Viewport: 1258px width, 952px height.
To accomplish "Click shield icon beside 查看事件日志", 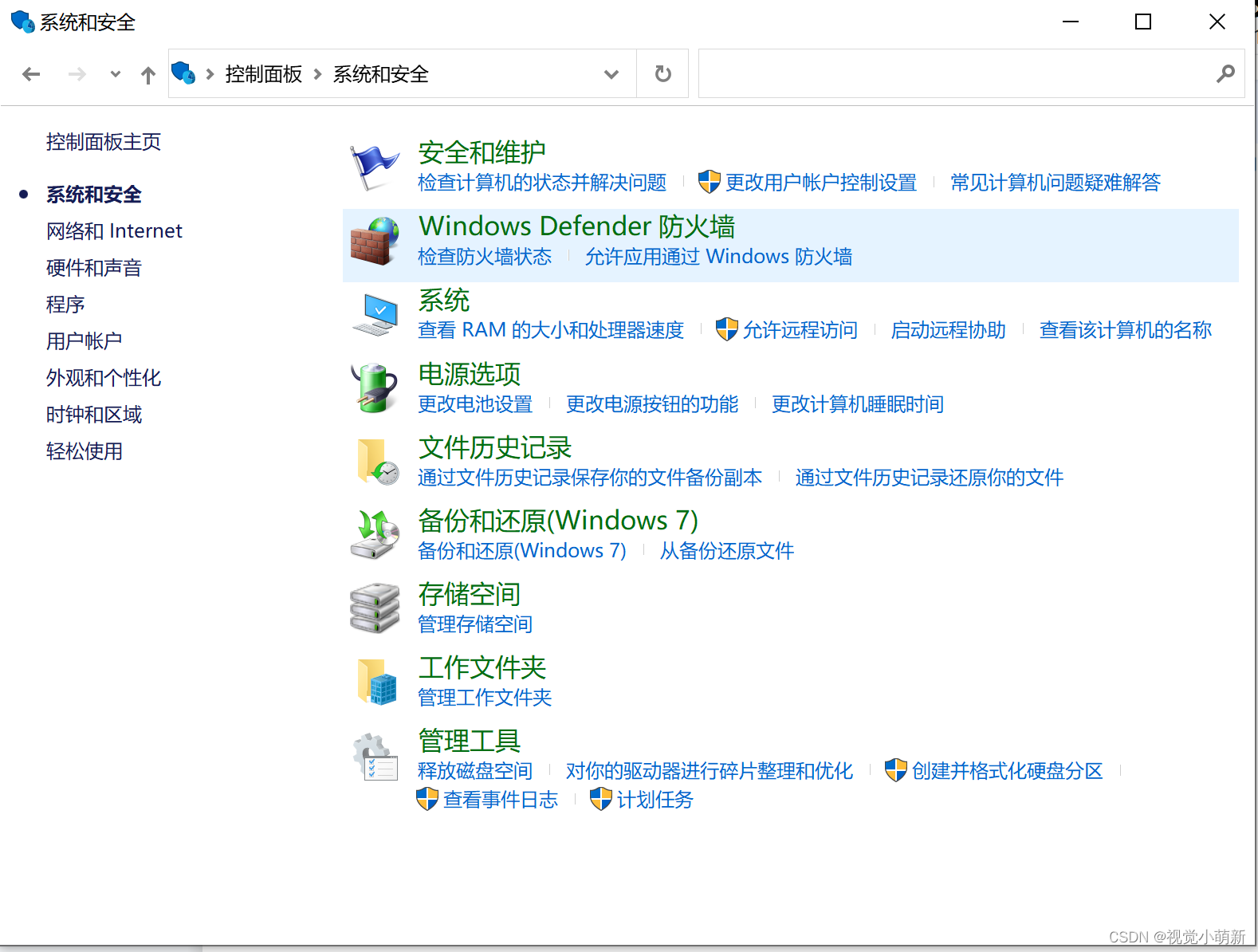I will 427,799.
